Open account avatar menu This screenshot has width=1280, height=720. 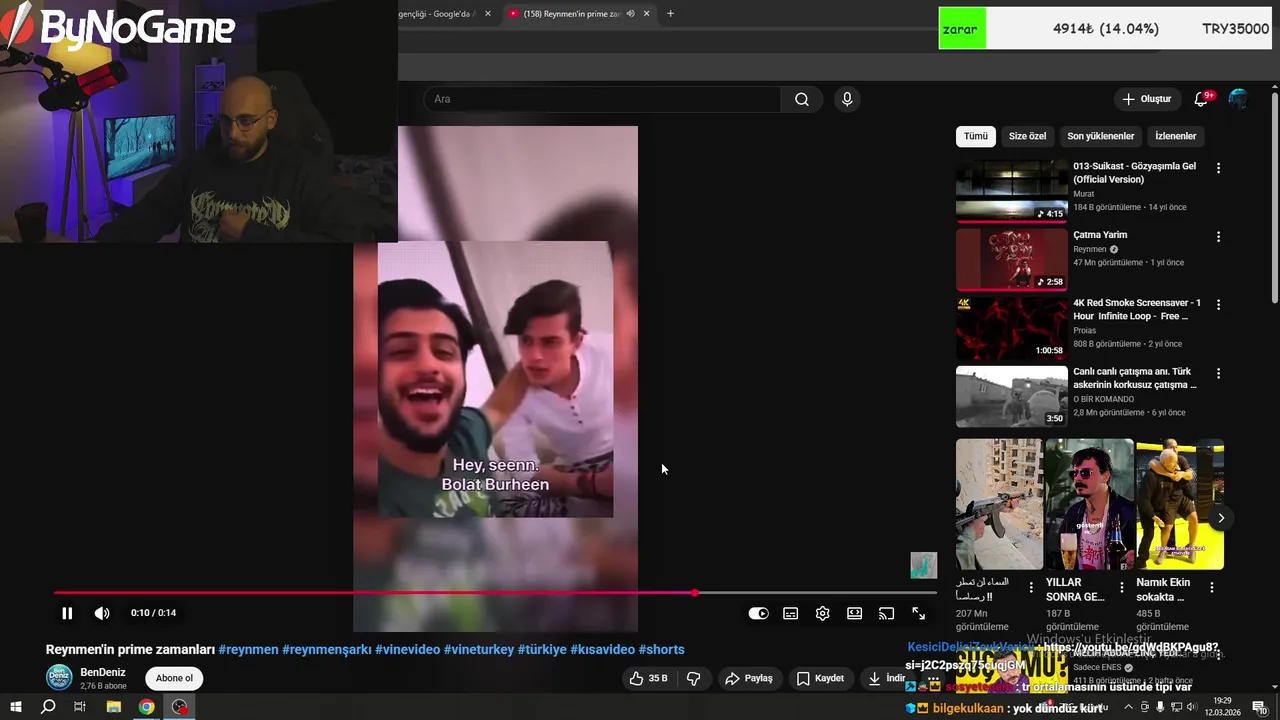[x=1238, y=99]
